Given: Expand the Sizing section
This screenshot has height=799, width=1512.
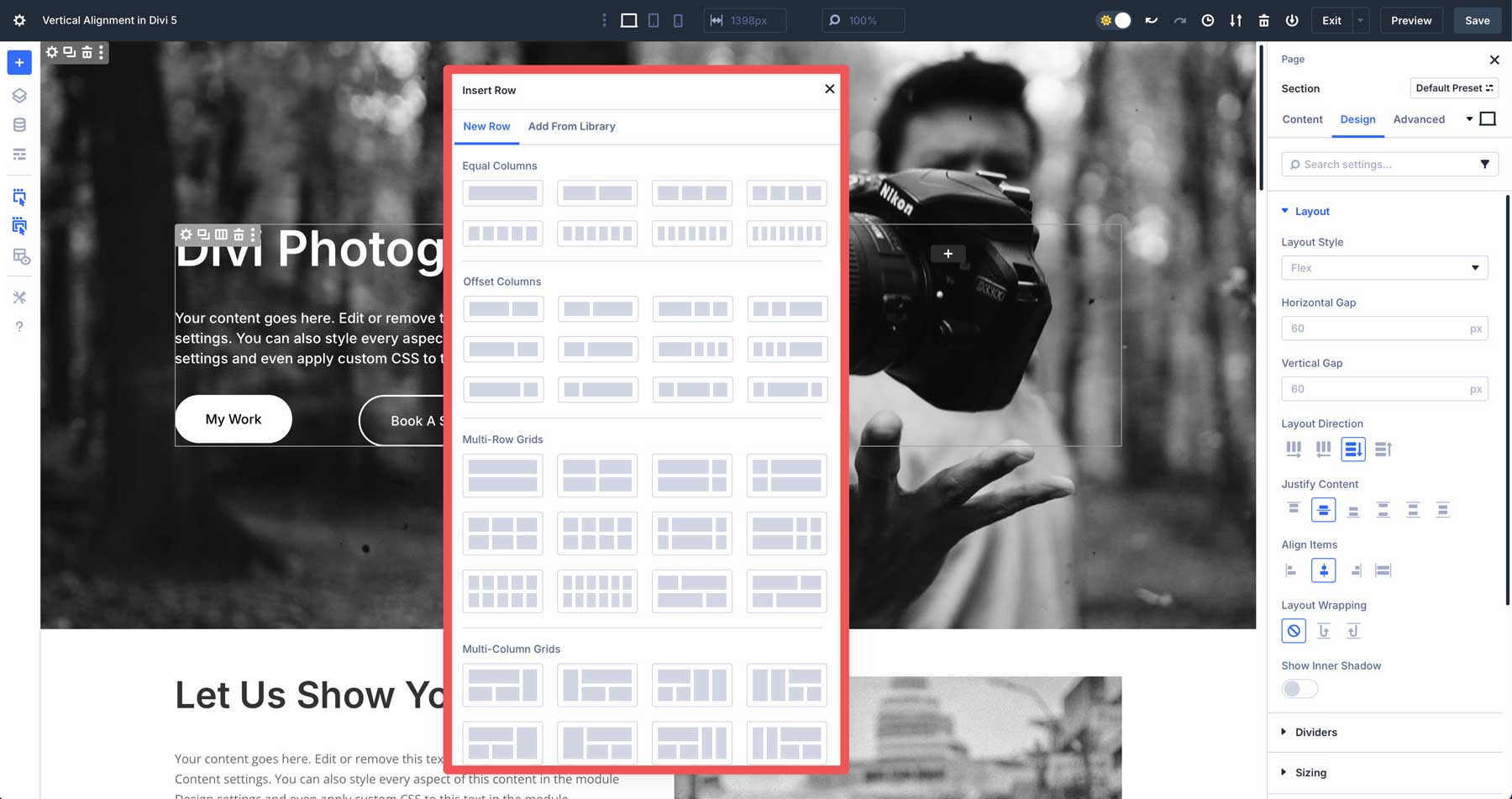Looking at the screenshot, I should (1311, 772).
